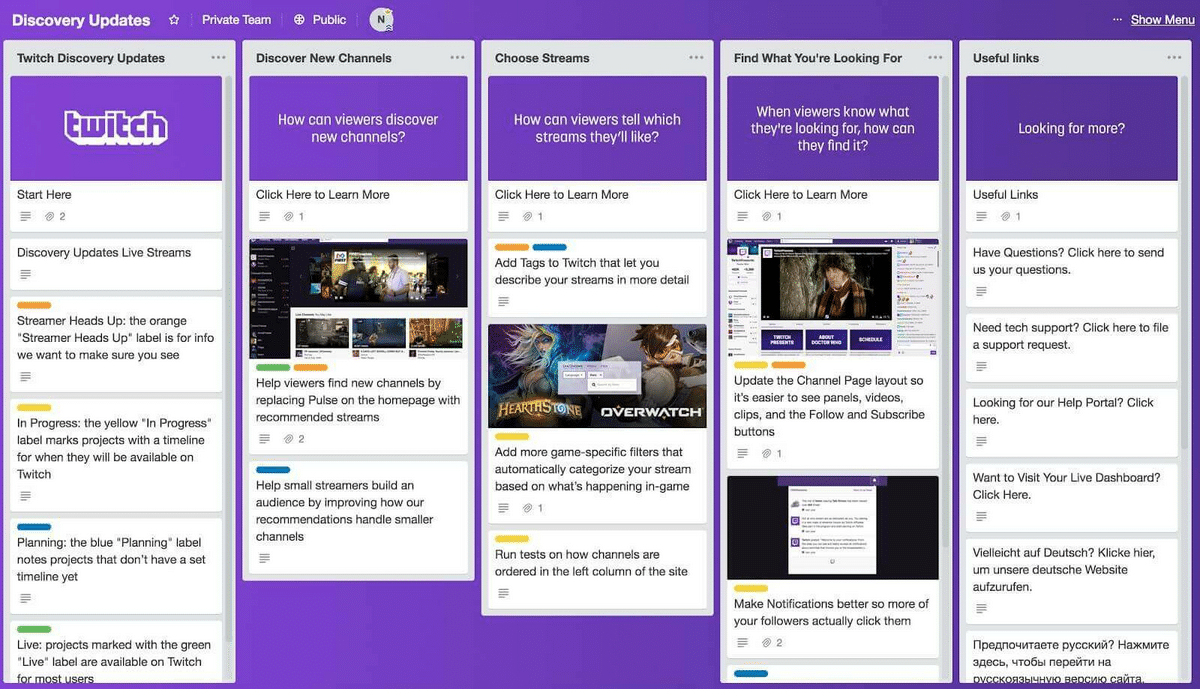Open Choose Streams list actions ellipsis
Screen dimensions: 1200x689
[696, 58]
